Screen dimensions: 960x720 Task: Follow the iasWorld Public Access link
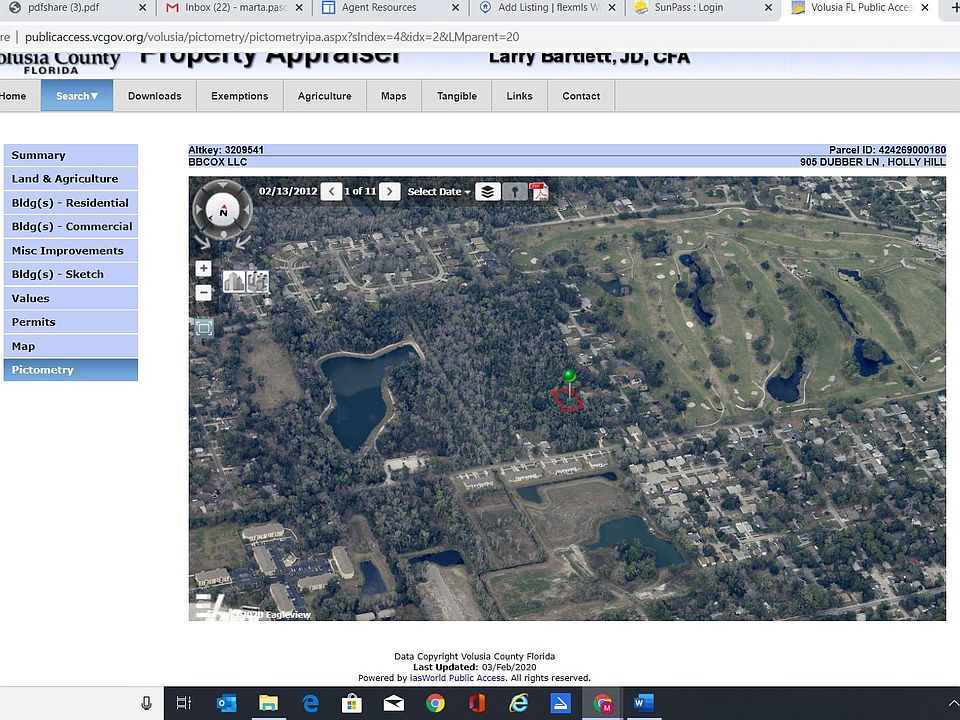pyautogui.click(x=457, y=678)
